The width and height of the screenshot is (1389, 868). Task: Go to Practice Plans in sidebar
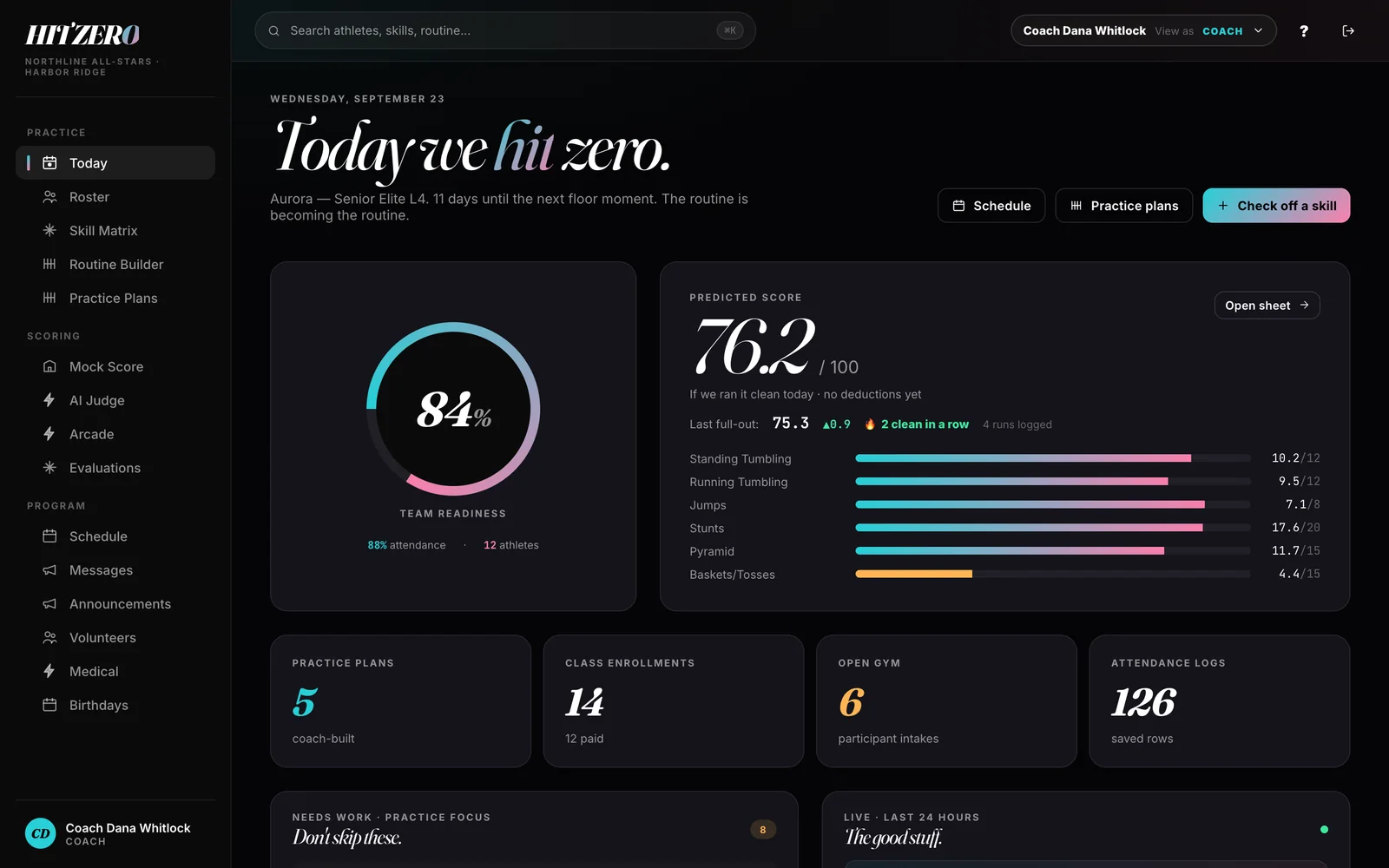[115, 299]
